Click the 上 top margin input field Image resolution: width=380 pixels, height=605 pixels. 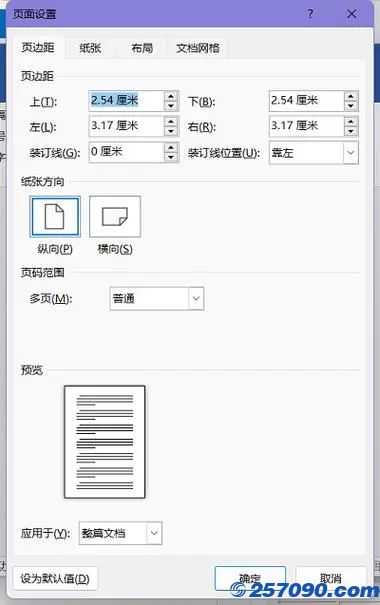127,101
